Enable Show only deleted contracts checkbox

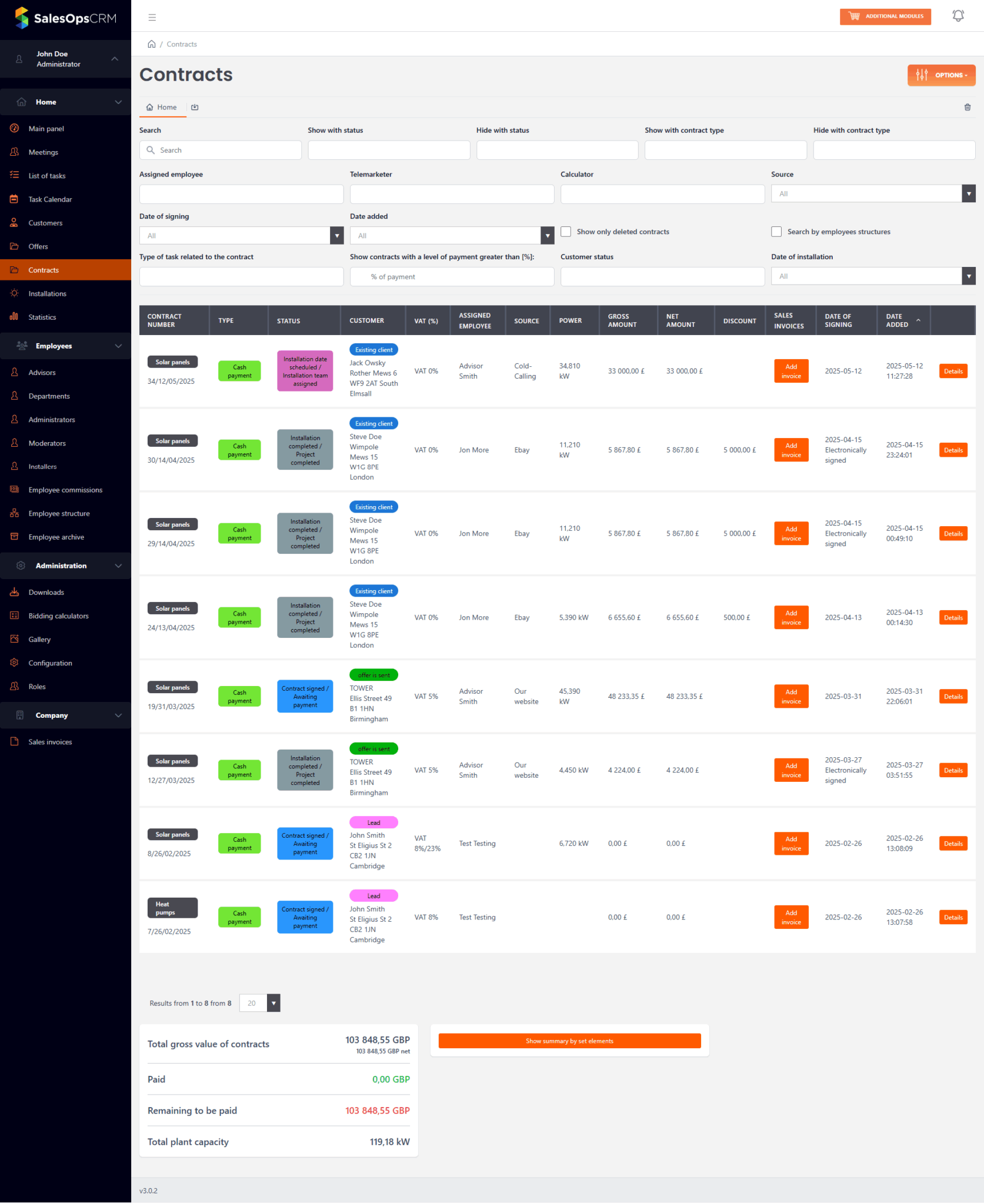point(566,232)
